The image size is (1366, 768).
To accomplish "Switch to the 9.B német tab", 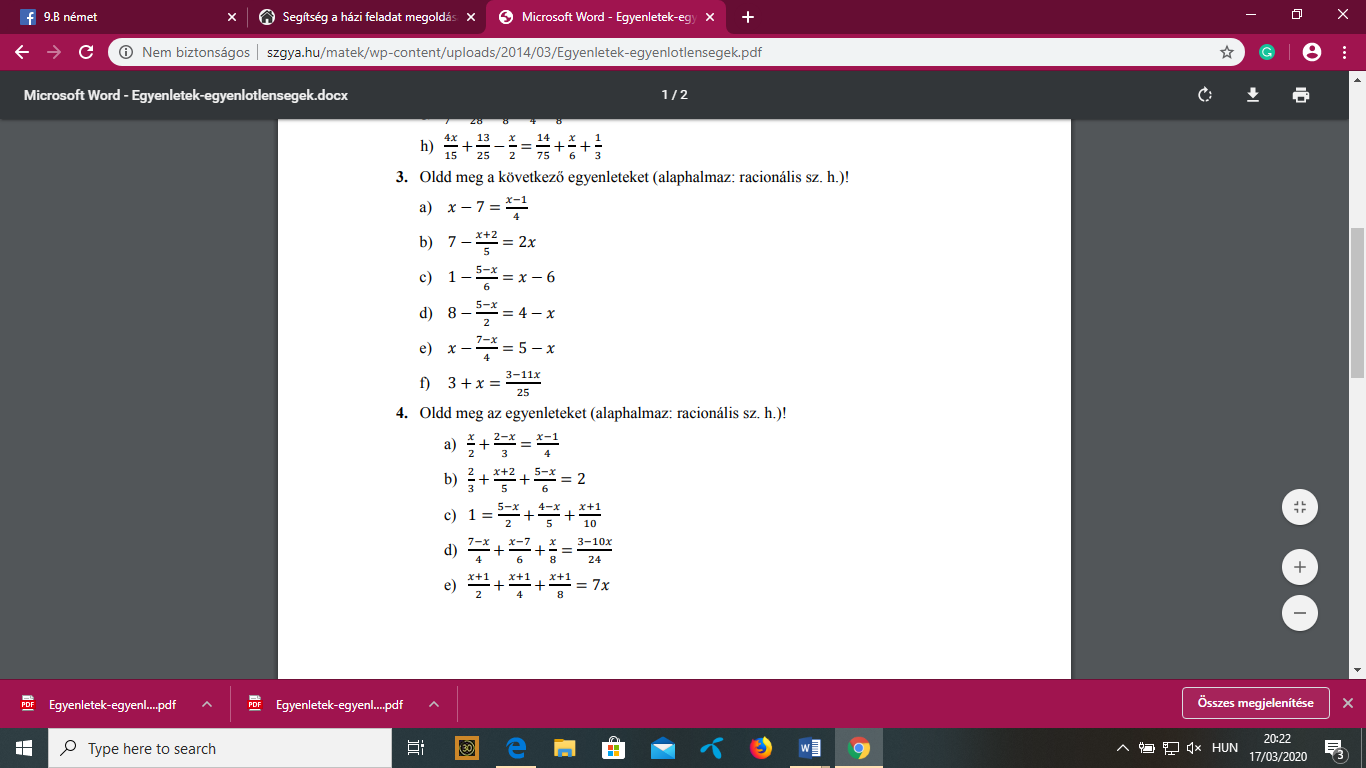I will coord(126,17).
